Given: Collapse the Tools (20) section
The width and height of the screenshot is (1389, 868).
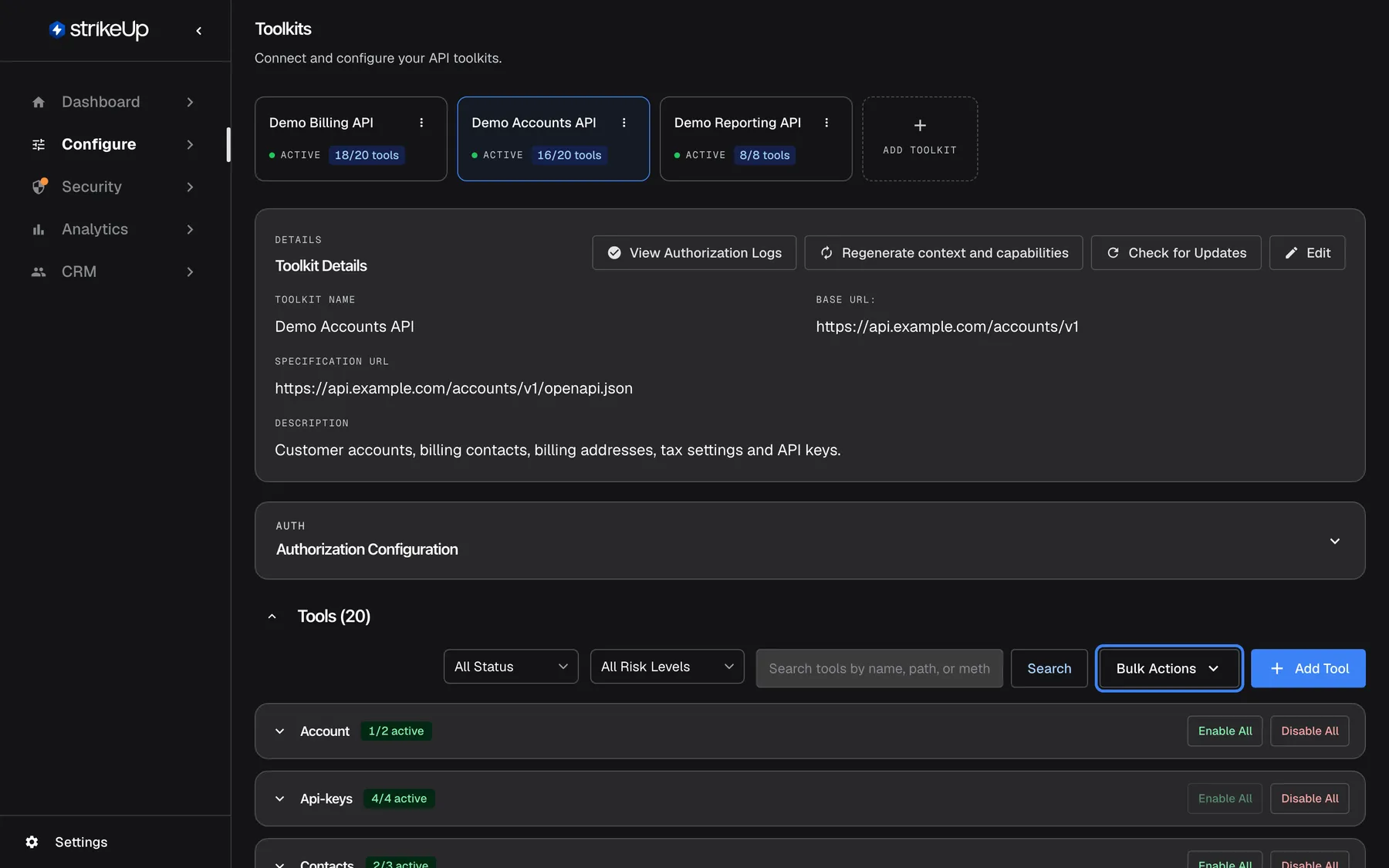Looking at the screenshot, I should (x=272, y=616).
